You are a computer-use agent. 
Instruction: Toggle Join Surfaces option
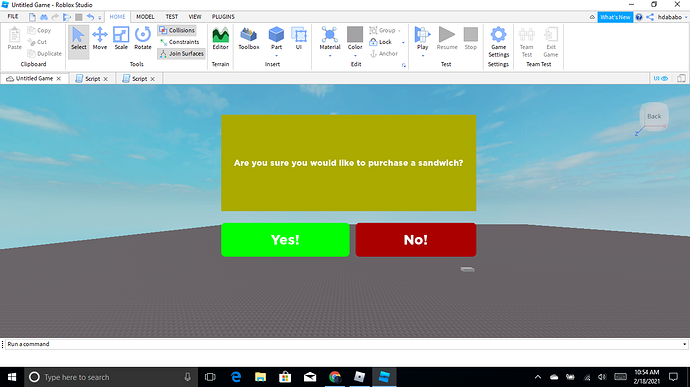(x=181, y=53)
